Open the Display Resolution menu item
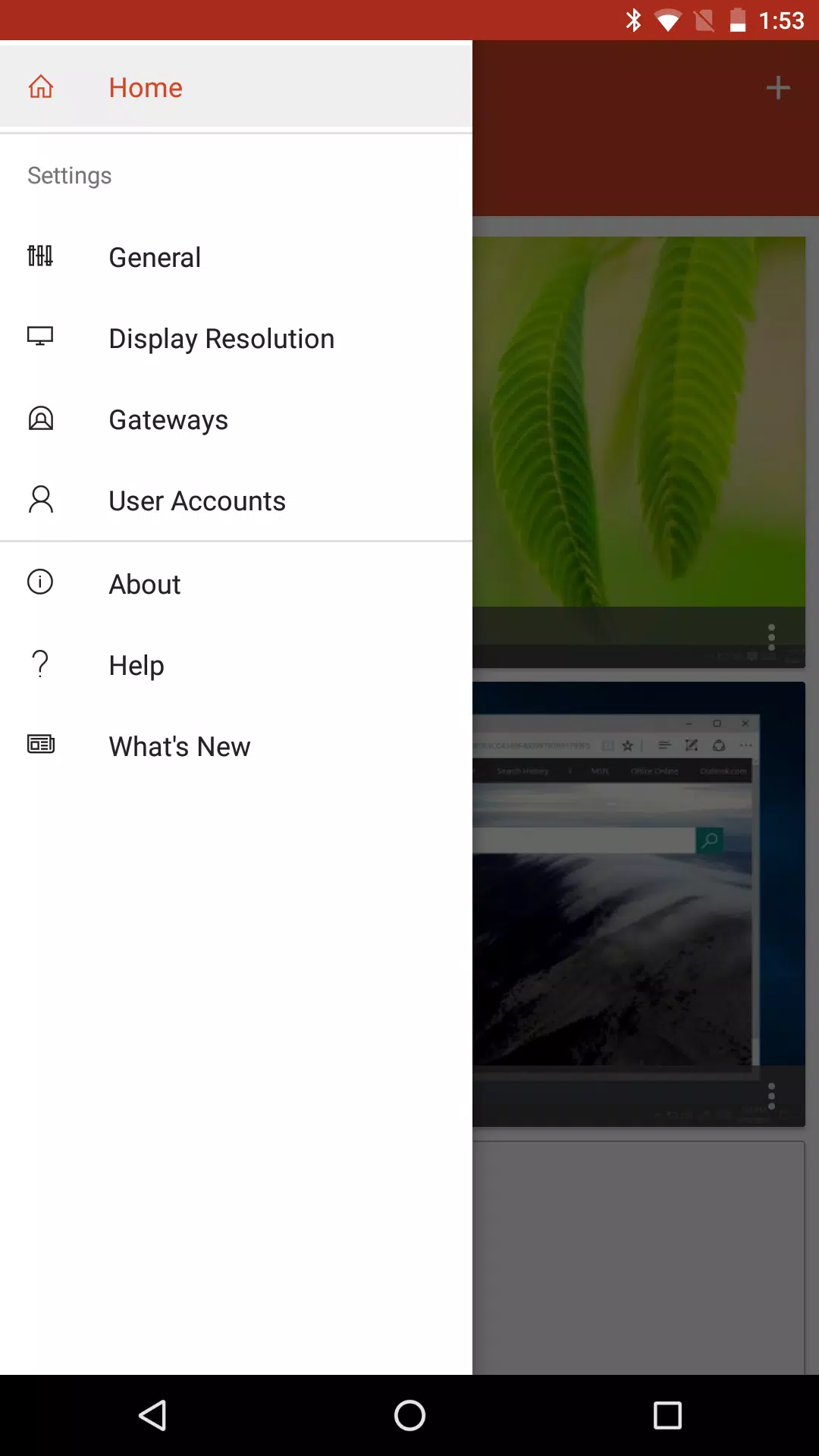The width and height of the screenshot is (819, 1456). (236, 338)
